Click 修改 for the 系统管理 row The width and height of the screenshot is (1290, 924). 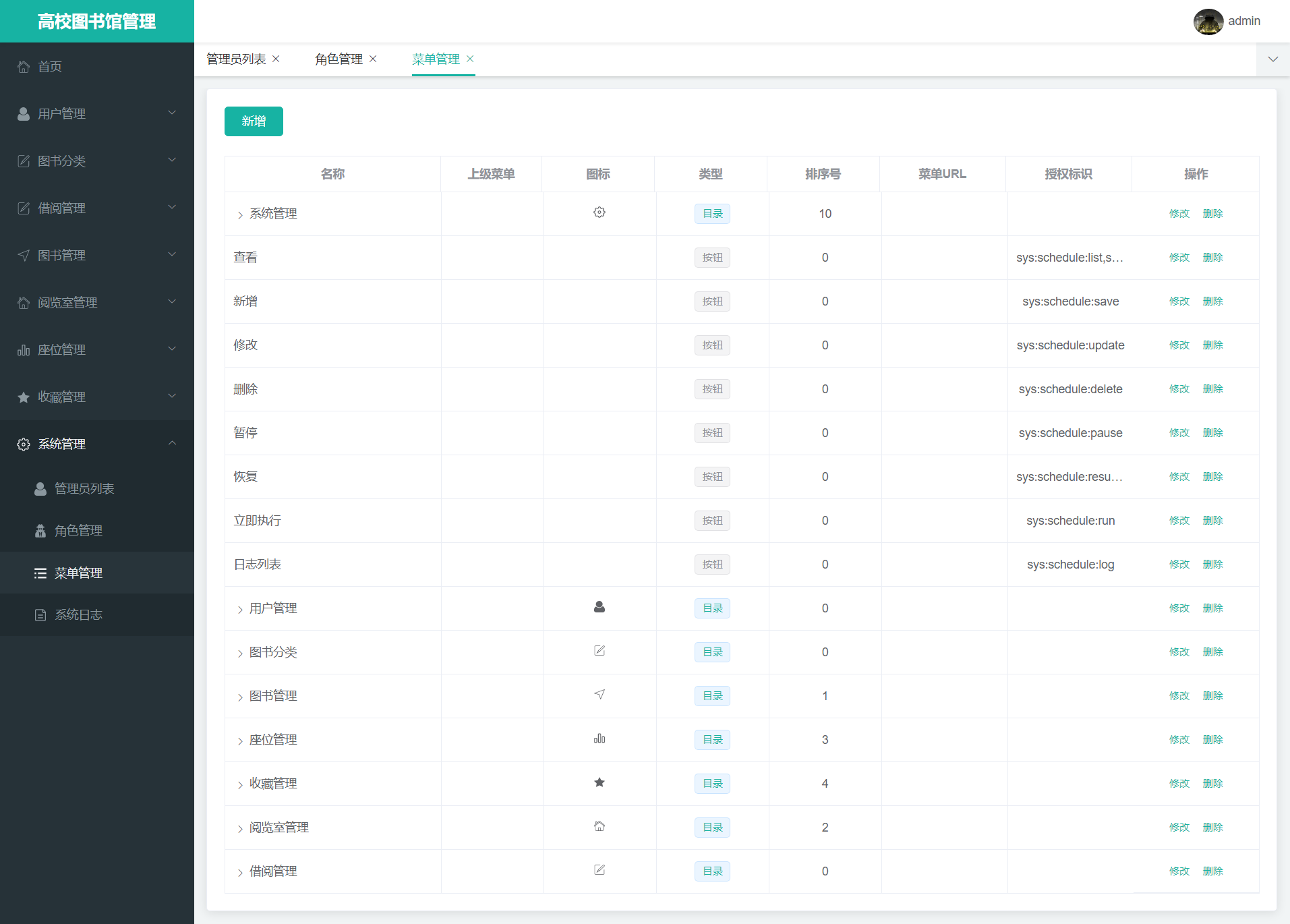pos(1179,214)
